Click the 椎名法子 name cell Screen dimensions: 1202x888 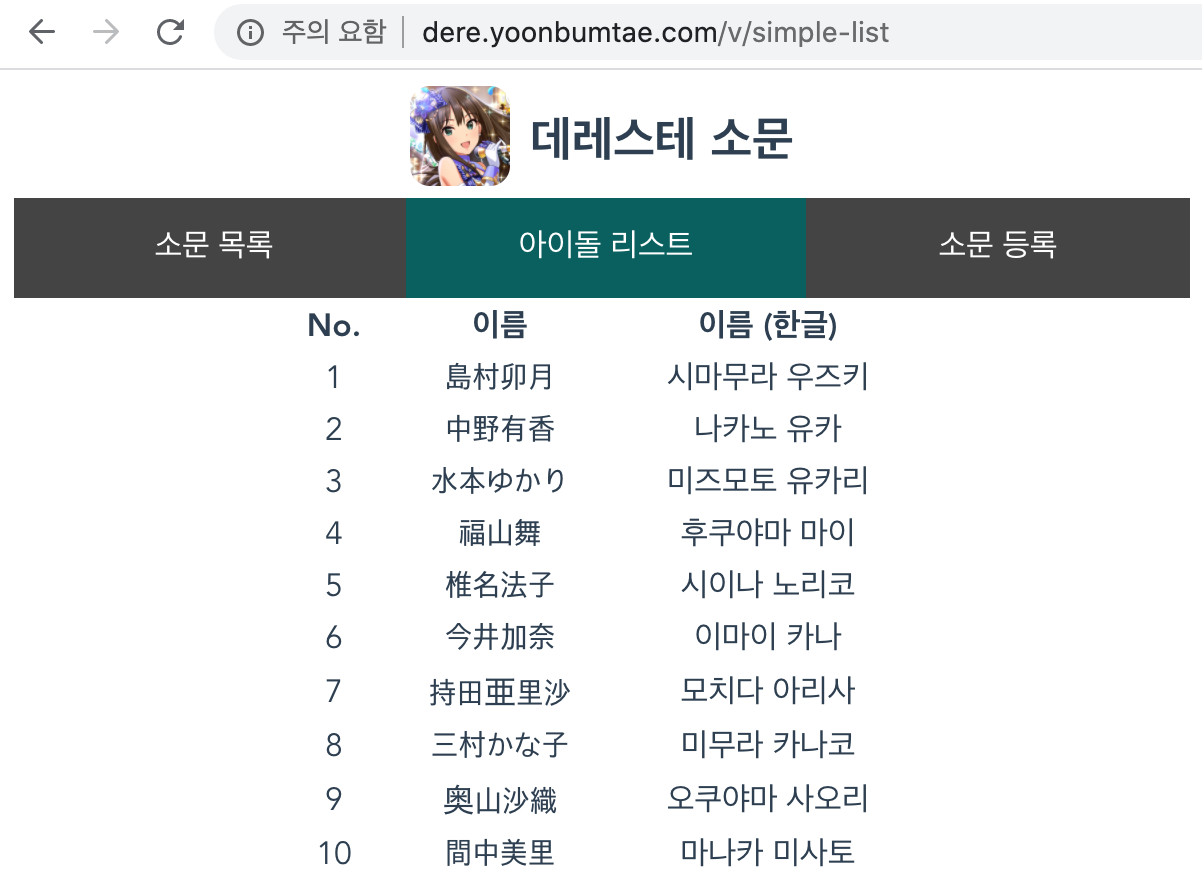click(x=499, y=585)
